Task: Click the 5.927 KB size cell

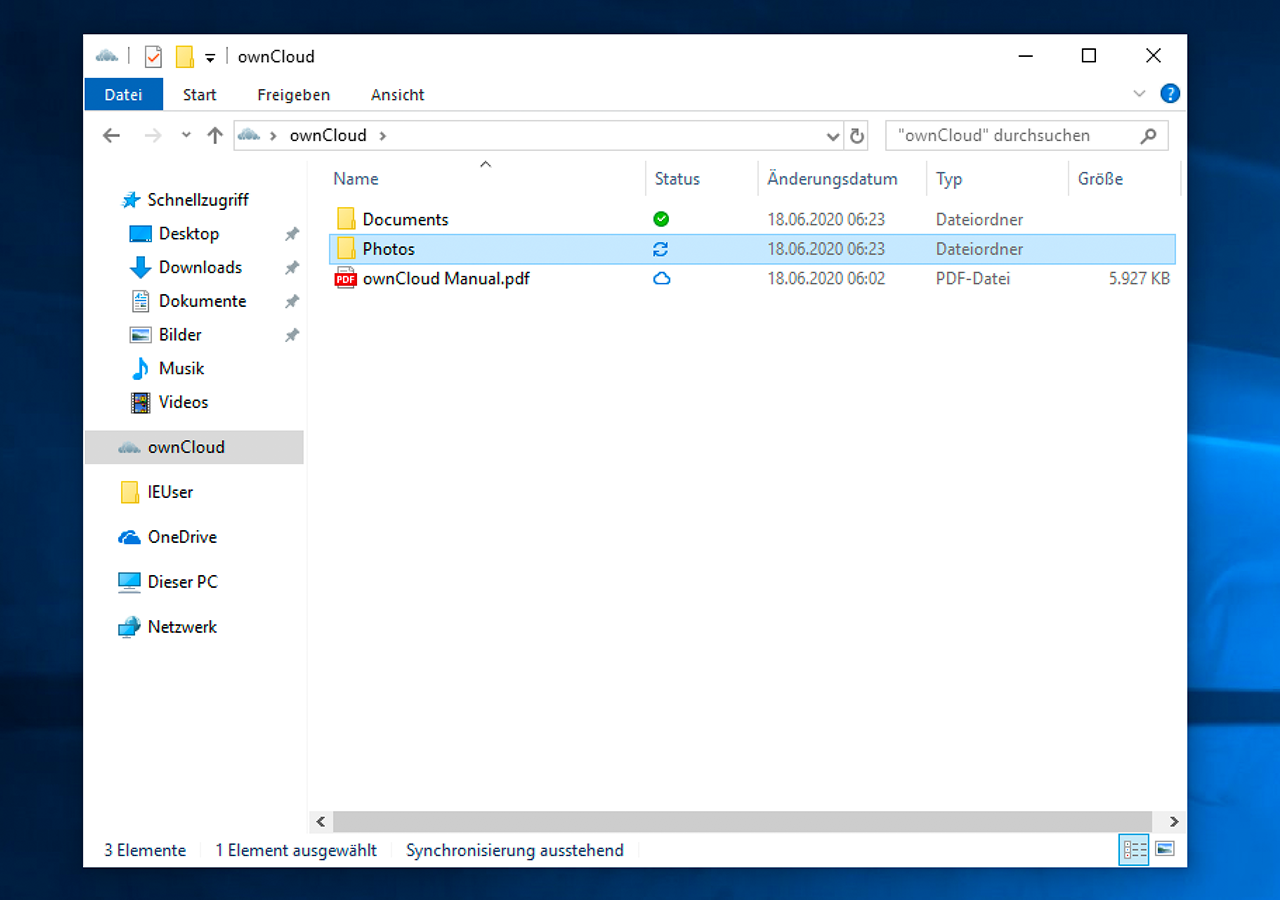Action: pyautogui.click(x=1139, y=279)
